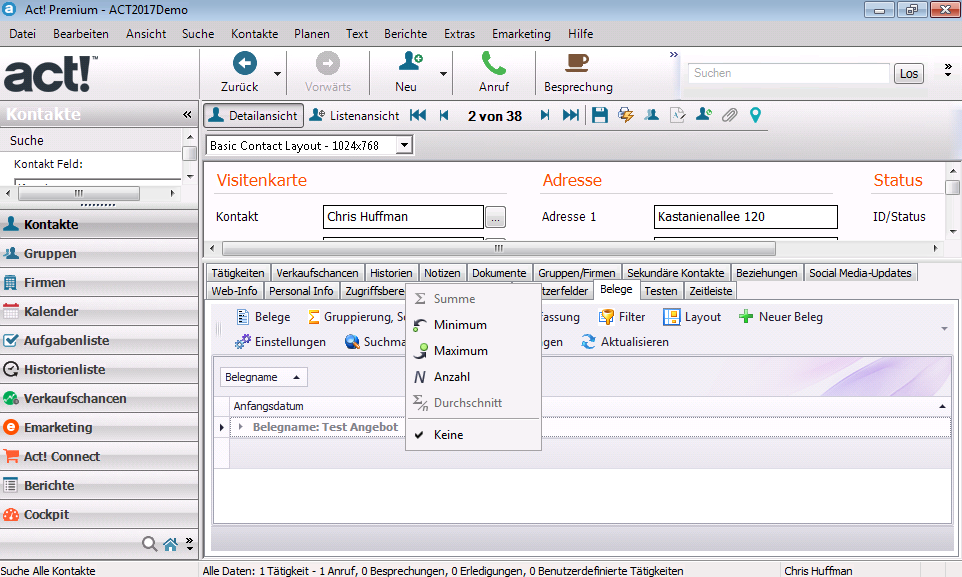Open Einstellungen gears icon
Viewport: 962px width, 577px height.
[x=243, y=342]
